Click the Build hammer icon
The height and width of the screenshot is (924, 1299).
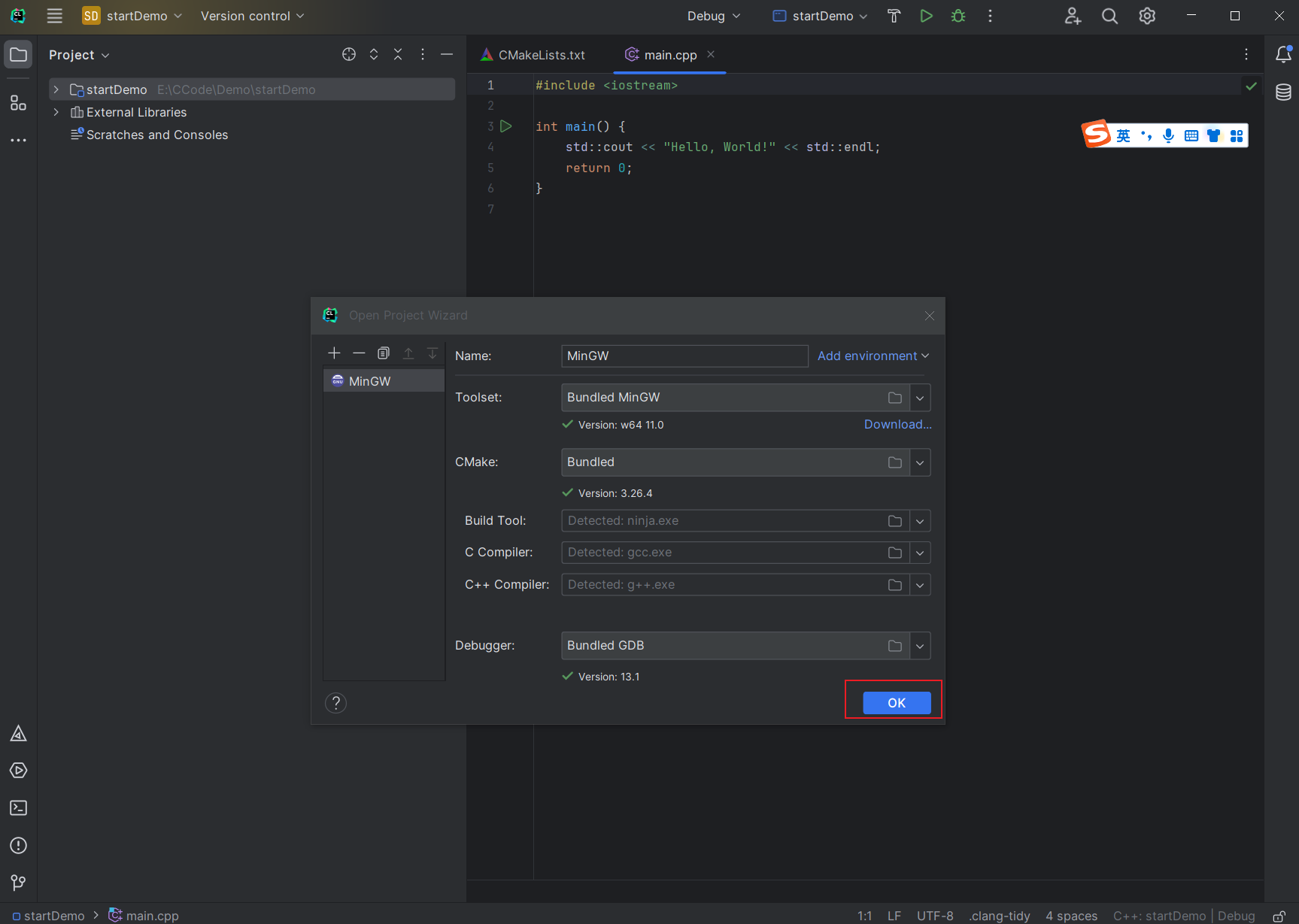point(894,16)
